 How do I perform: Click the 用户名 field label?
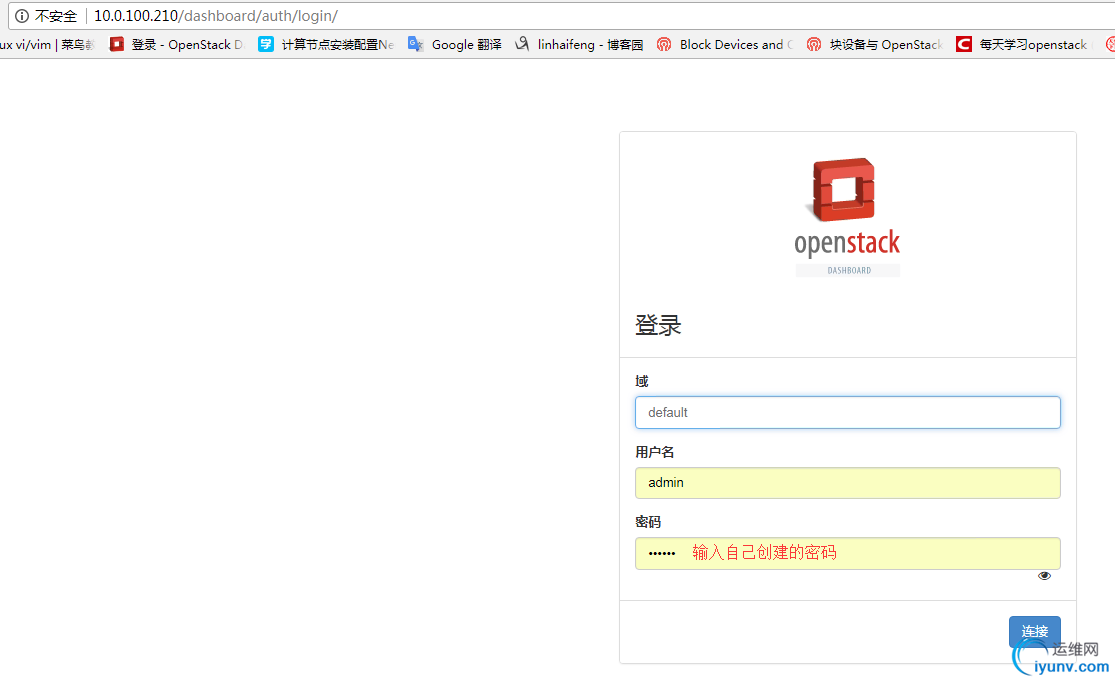pos(654,452)
